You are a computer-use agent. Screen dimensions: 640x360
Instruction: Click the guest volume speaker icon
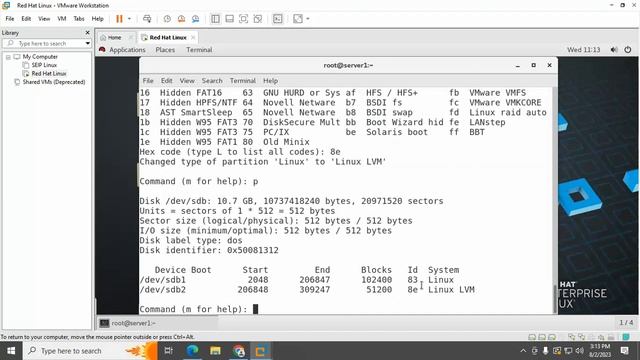(x=614, y=50)
